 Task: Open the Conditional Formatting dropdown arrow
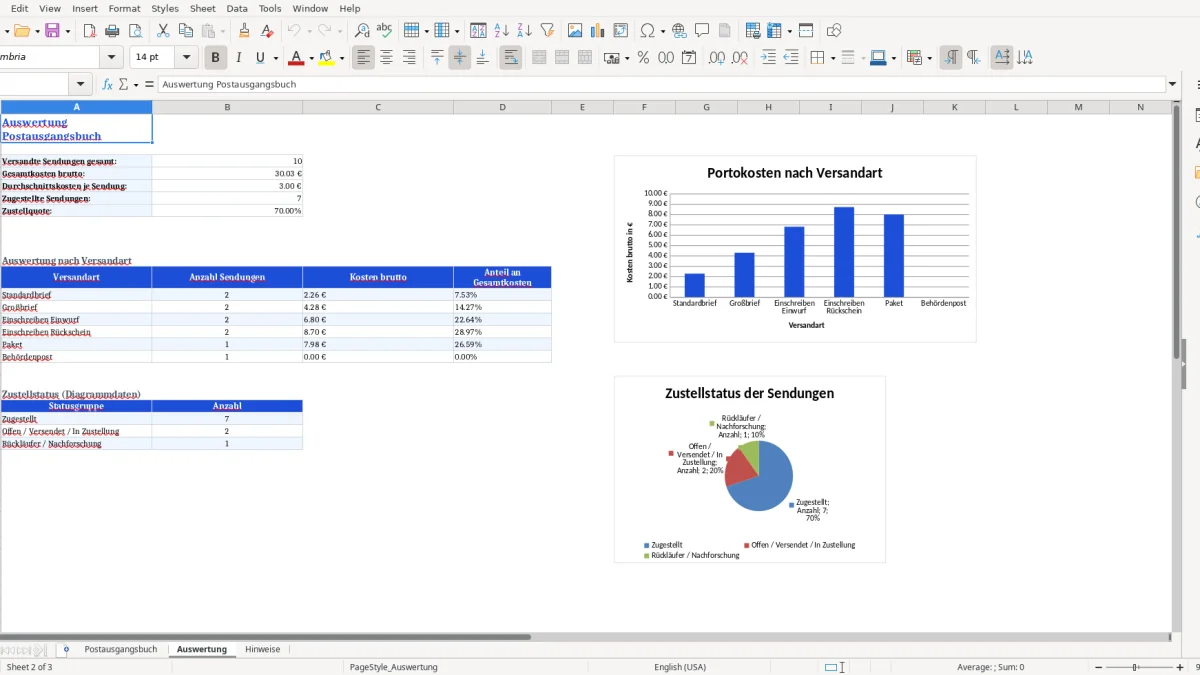pyautogui.click(x=929, y=58)
